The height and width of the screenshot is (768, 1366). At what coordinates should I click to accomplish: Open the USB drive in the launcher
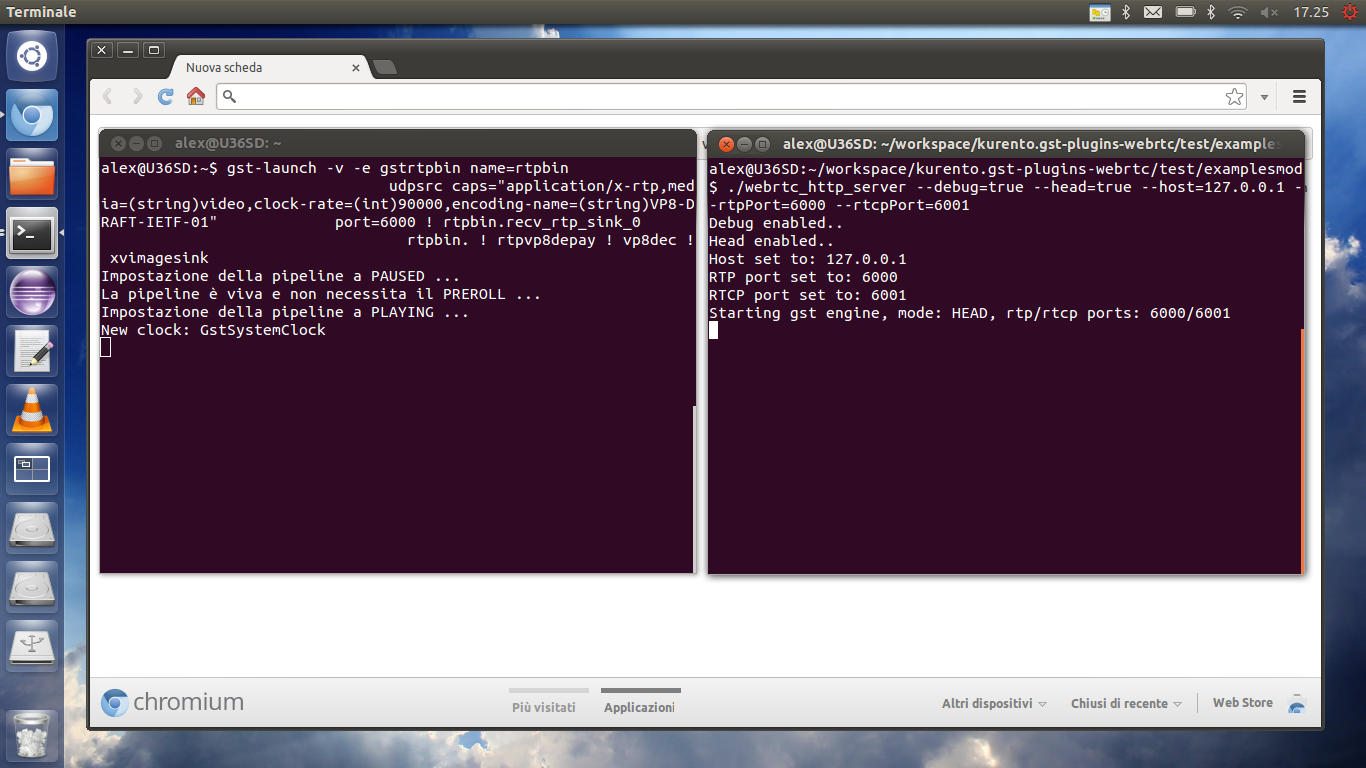(x=32, y=646)
